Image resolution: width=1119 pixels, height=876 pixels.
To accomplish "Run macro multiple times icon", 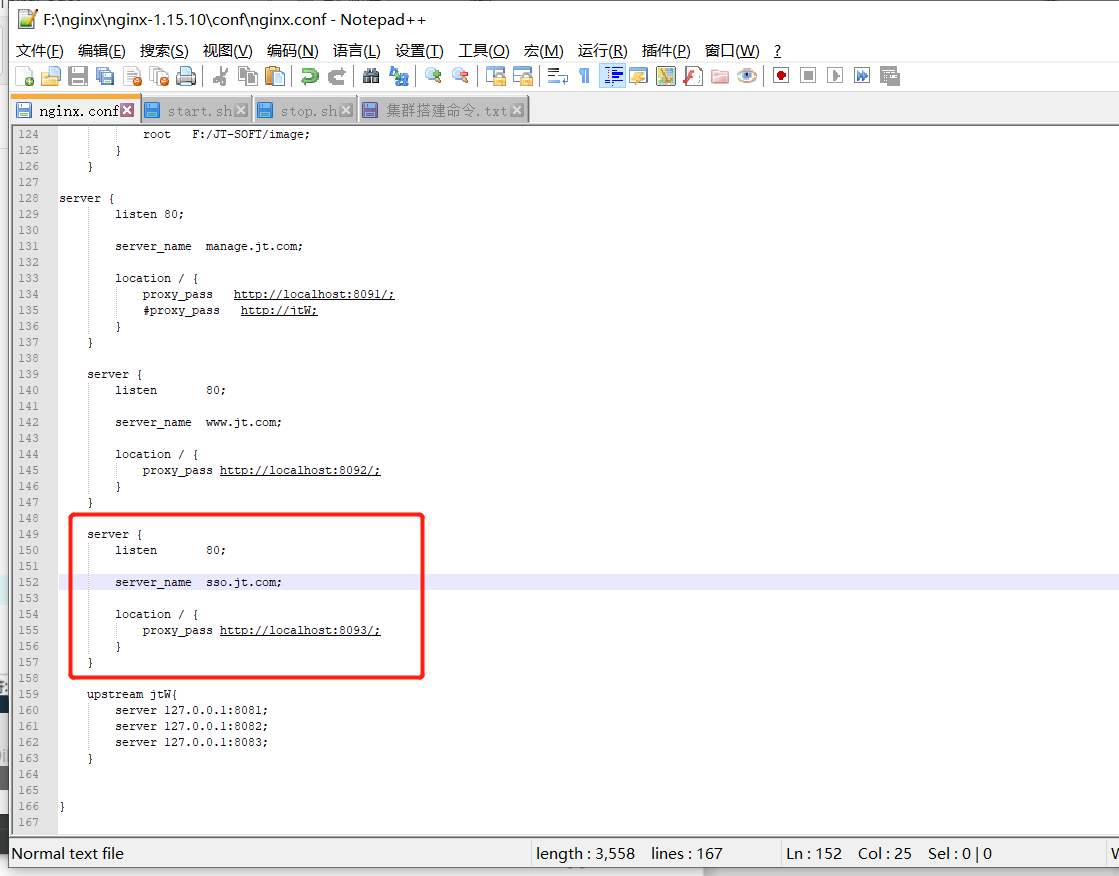I will (862, 76).
